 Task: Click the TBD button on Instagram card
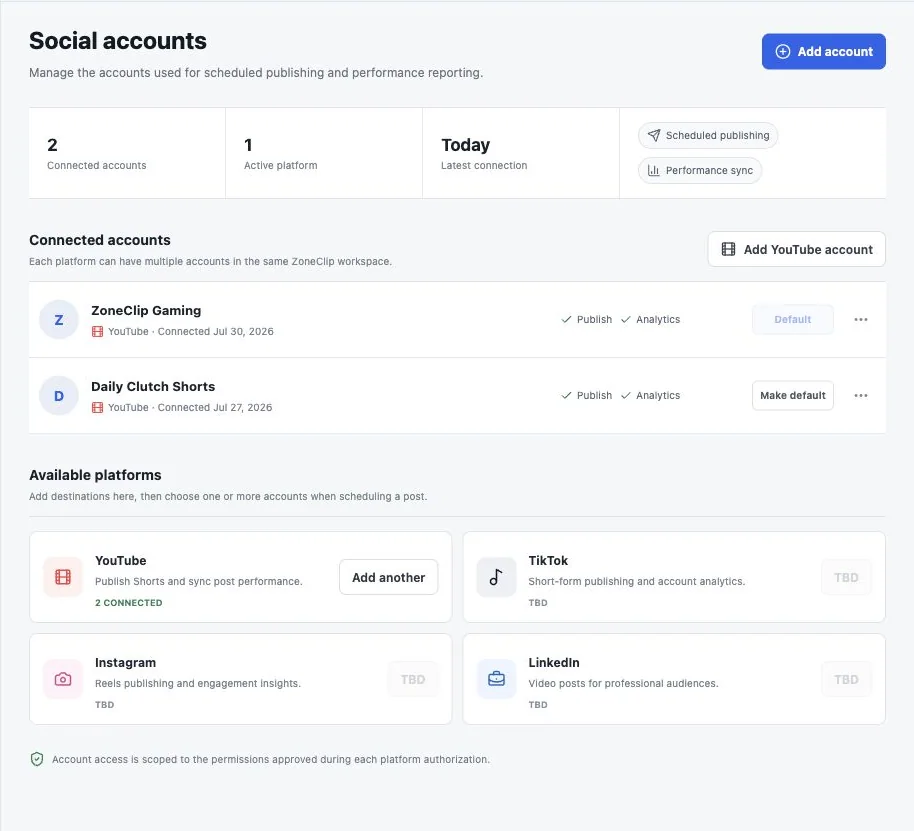tap(413, 679)
